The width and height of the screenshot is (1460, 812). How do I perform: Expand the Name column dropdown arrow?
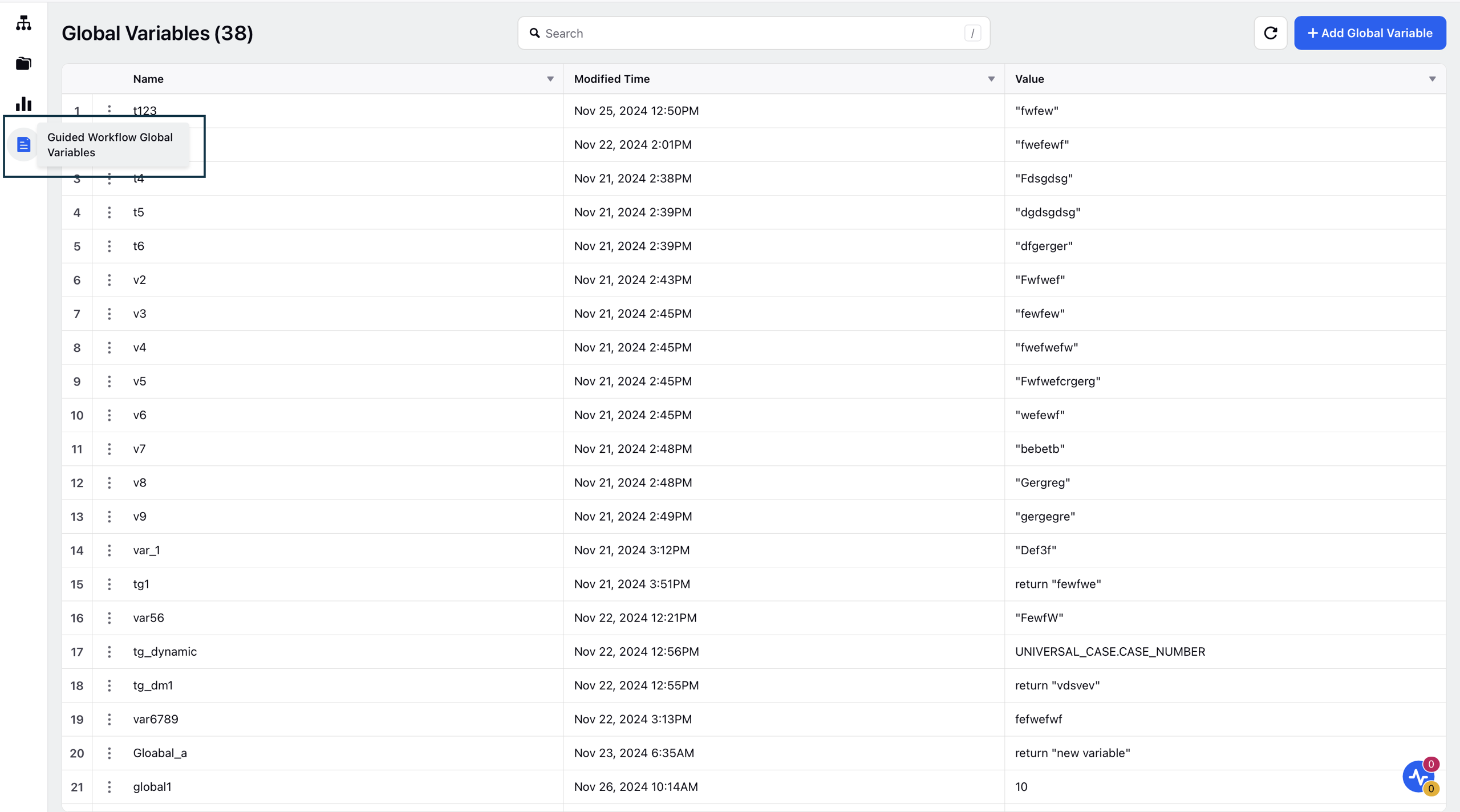(550, 79)
